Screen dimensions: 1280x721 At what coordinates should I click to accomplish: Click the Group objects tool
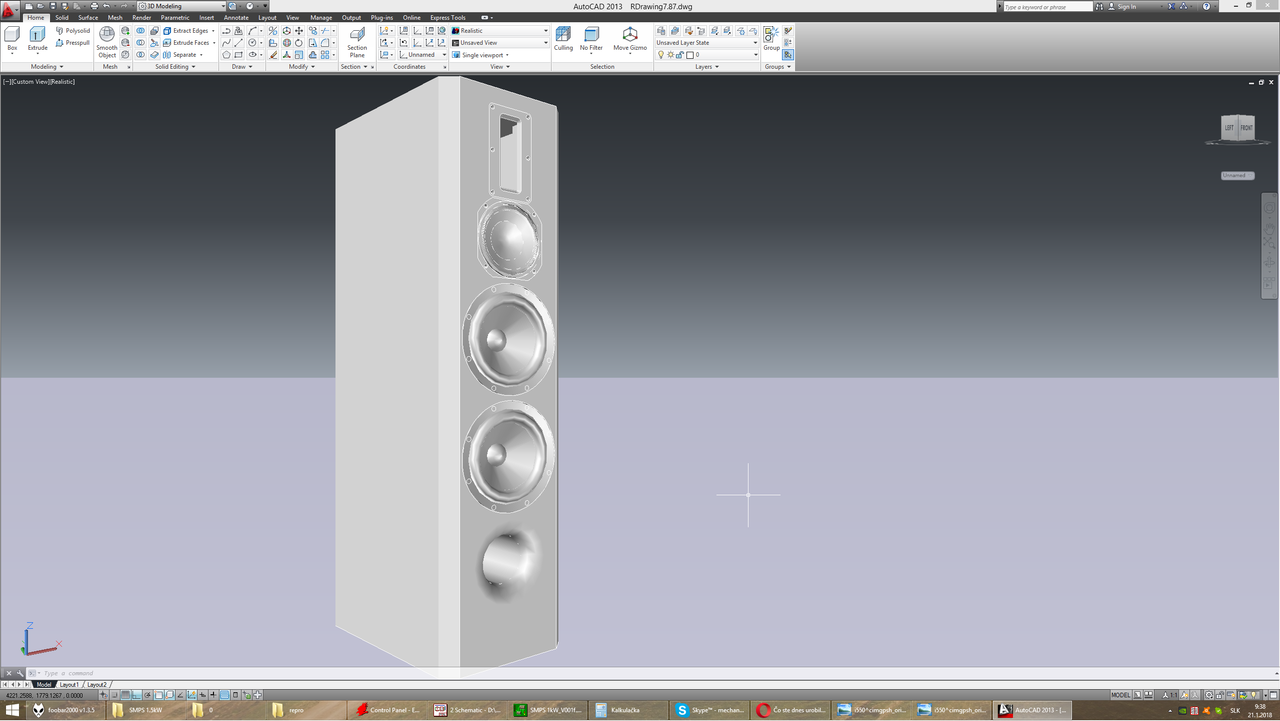pyautogui.click(x=772, y=39)
